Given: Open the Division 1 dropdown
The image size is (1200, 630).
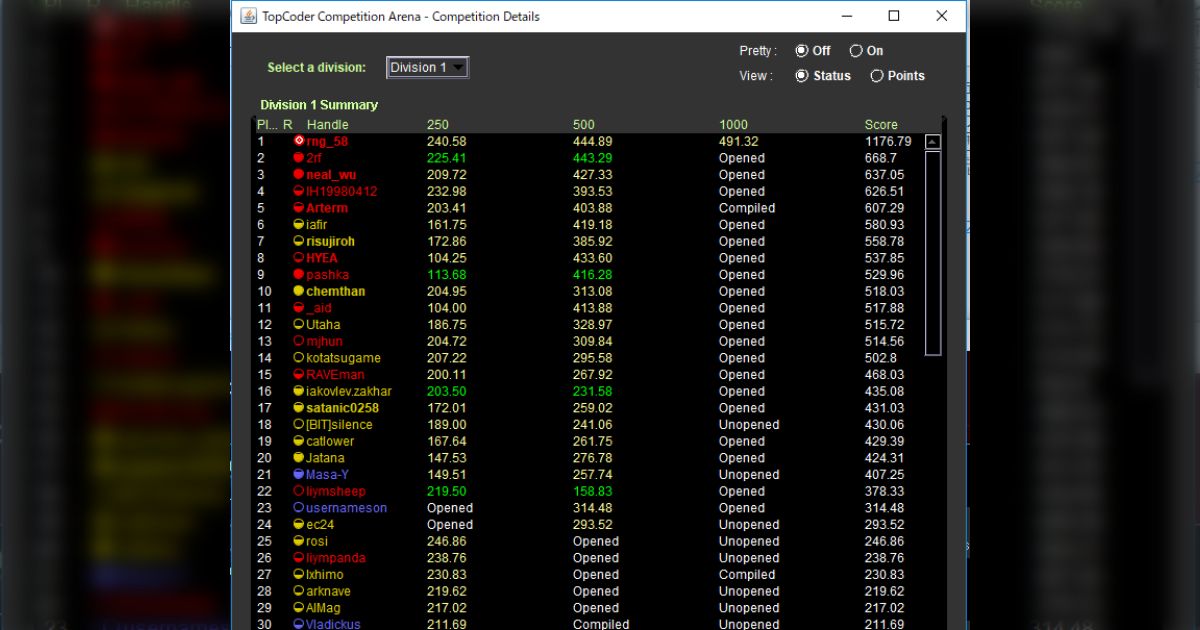Looking at the screenshot, I should click(x=427, y=68).
